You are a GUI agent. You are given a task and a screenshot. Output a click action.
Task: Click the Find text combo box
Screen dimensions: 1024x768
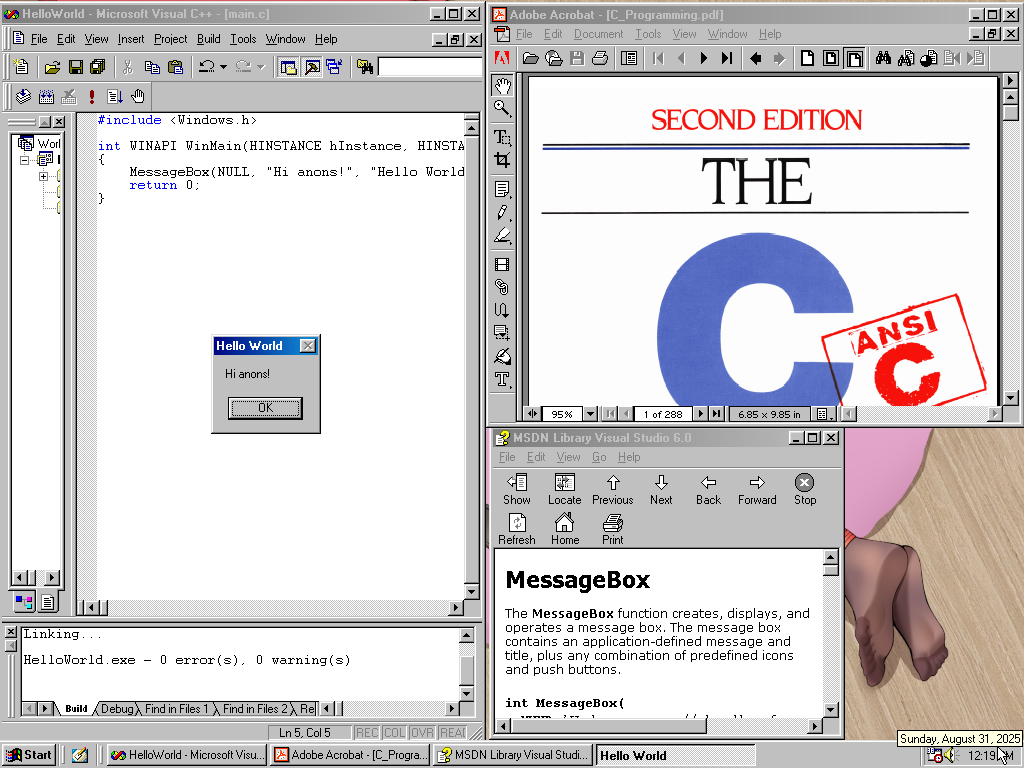click(x=430, y=67)
